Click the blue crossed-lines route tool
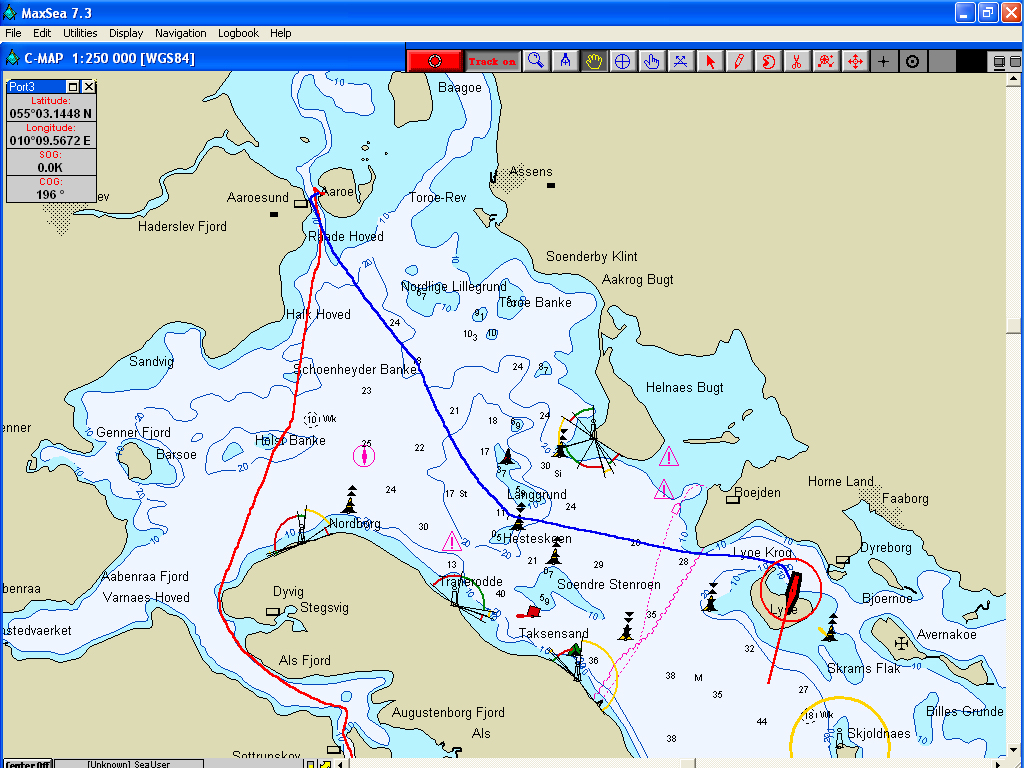1024x768 pixels. [x=680, y=61]
